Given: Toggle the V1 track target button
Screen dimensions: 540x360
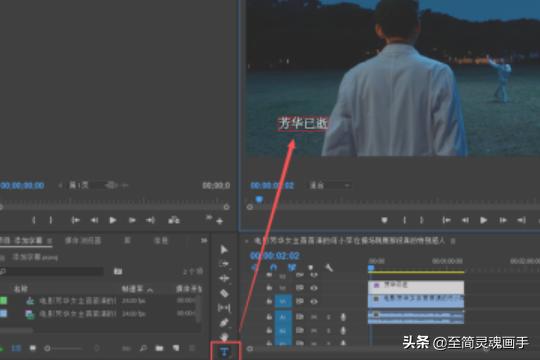Looking at the screenshot, I should [283, 301].
